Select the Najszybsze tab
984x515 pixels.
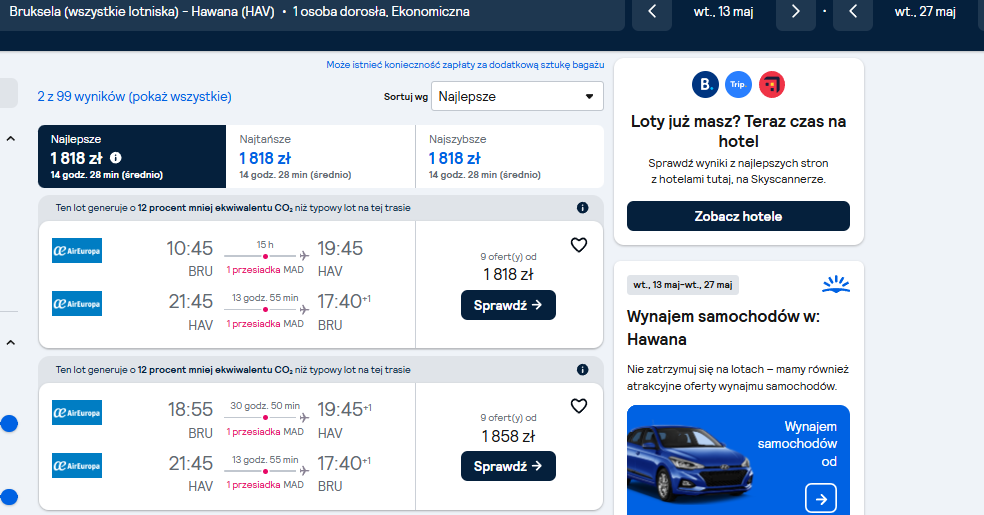[510, 156]
